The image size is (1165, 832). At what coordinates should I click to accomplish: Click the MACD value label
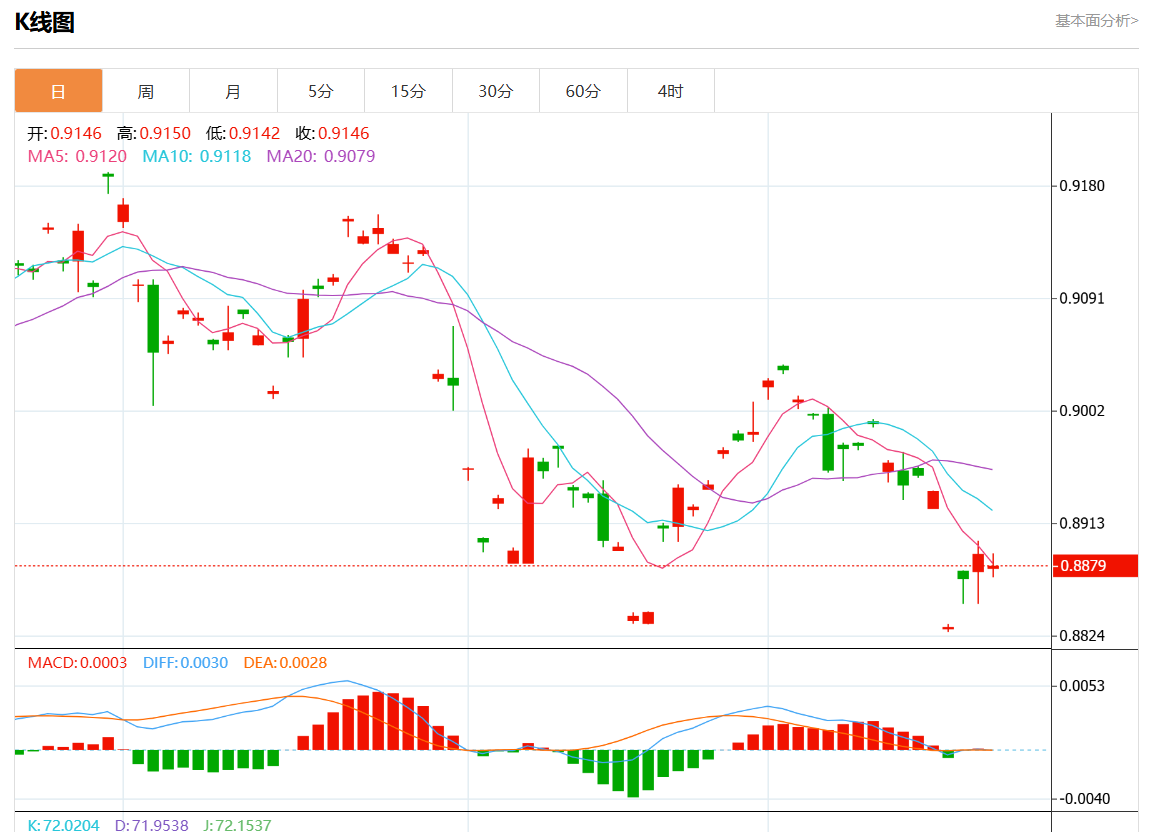77,663
